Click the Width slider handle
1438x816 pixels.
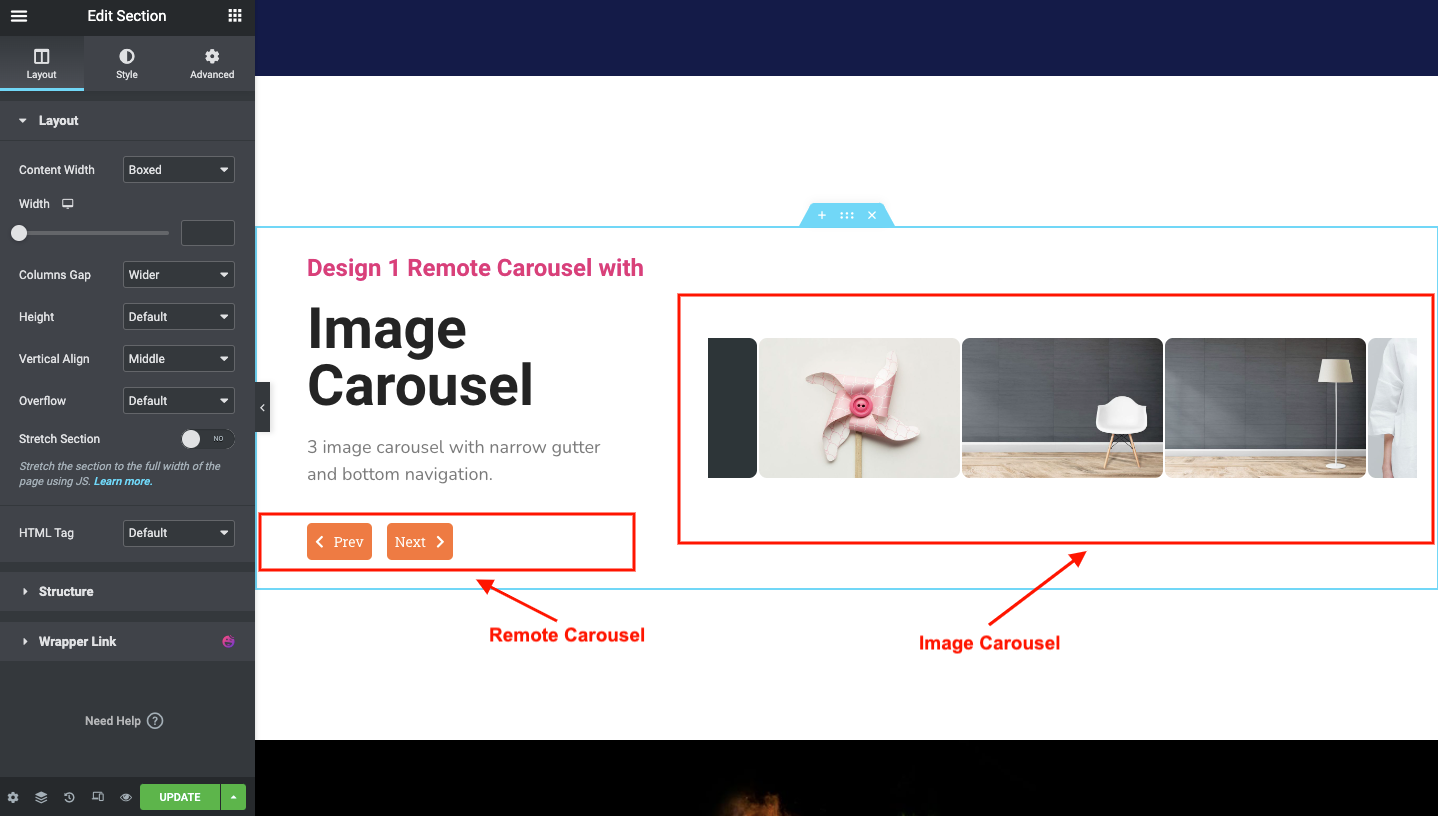pyautogui.click(x=19, y=232)
